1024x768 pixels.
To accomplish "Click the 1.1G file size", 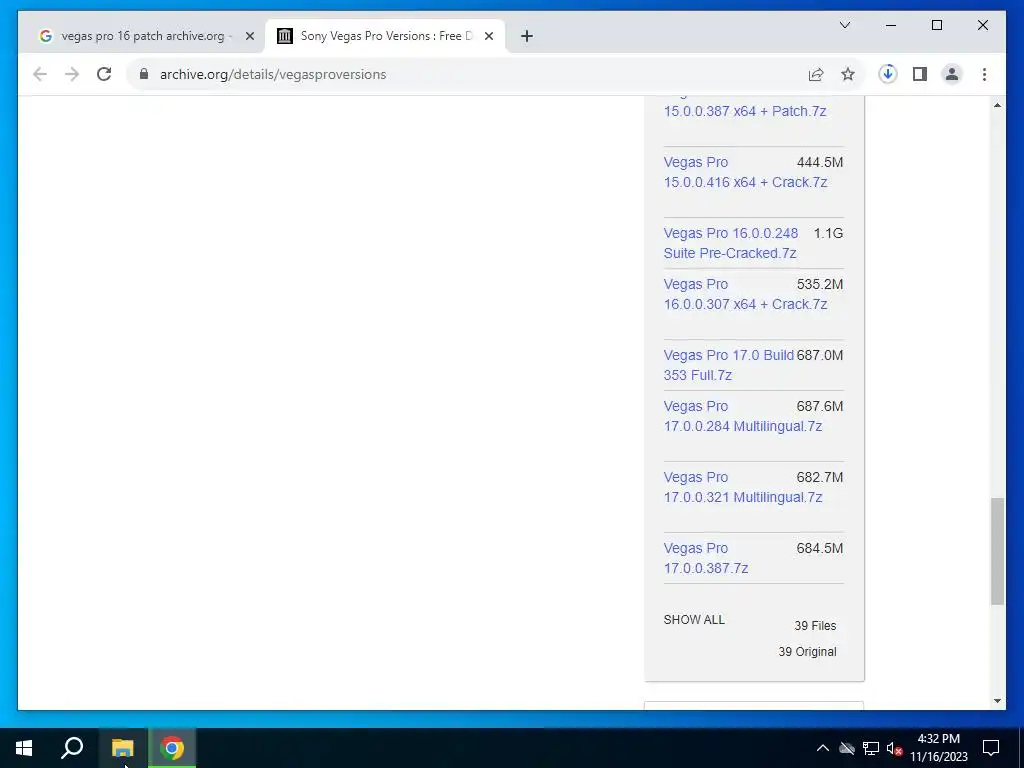I will [x=828, y=233].
